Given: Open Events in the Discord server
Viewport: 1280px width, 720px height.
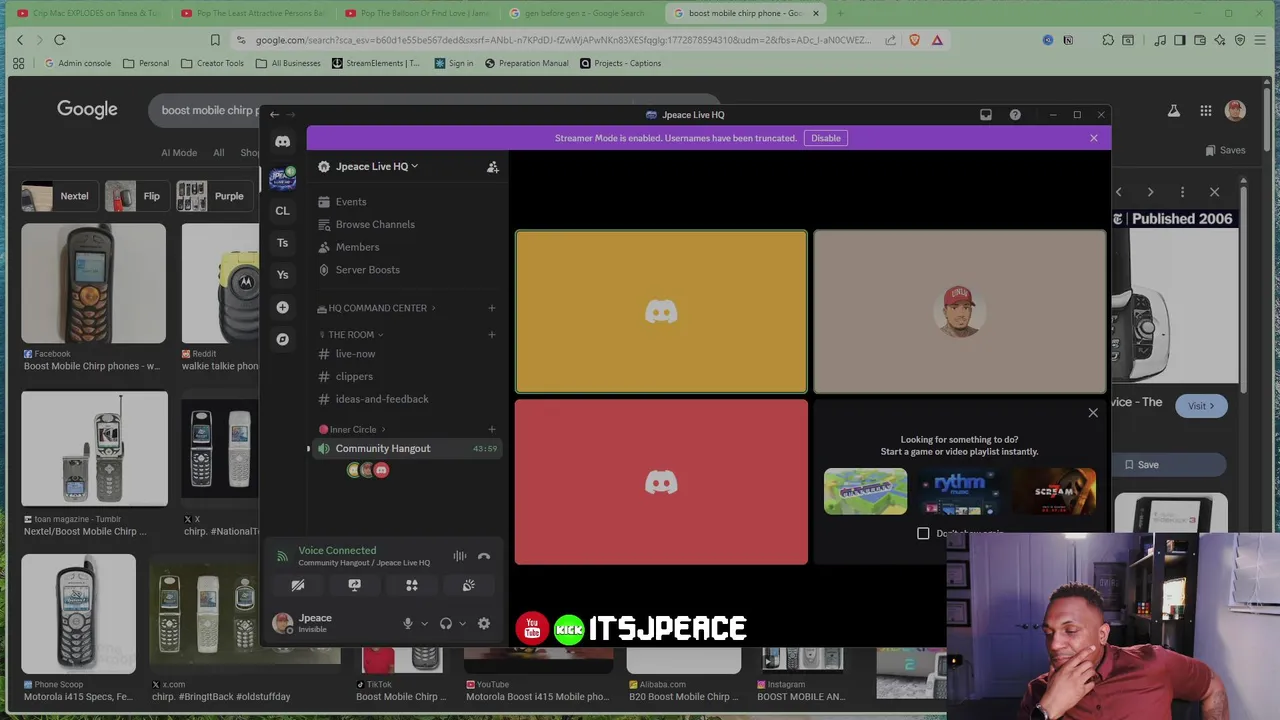Looking at the screenshot, I should [x=405, y=202].
